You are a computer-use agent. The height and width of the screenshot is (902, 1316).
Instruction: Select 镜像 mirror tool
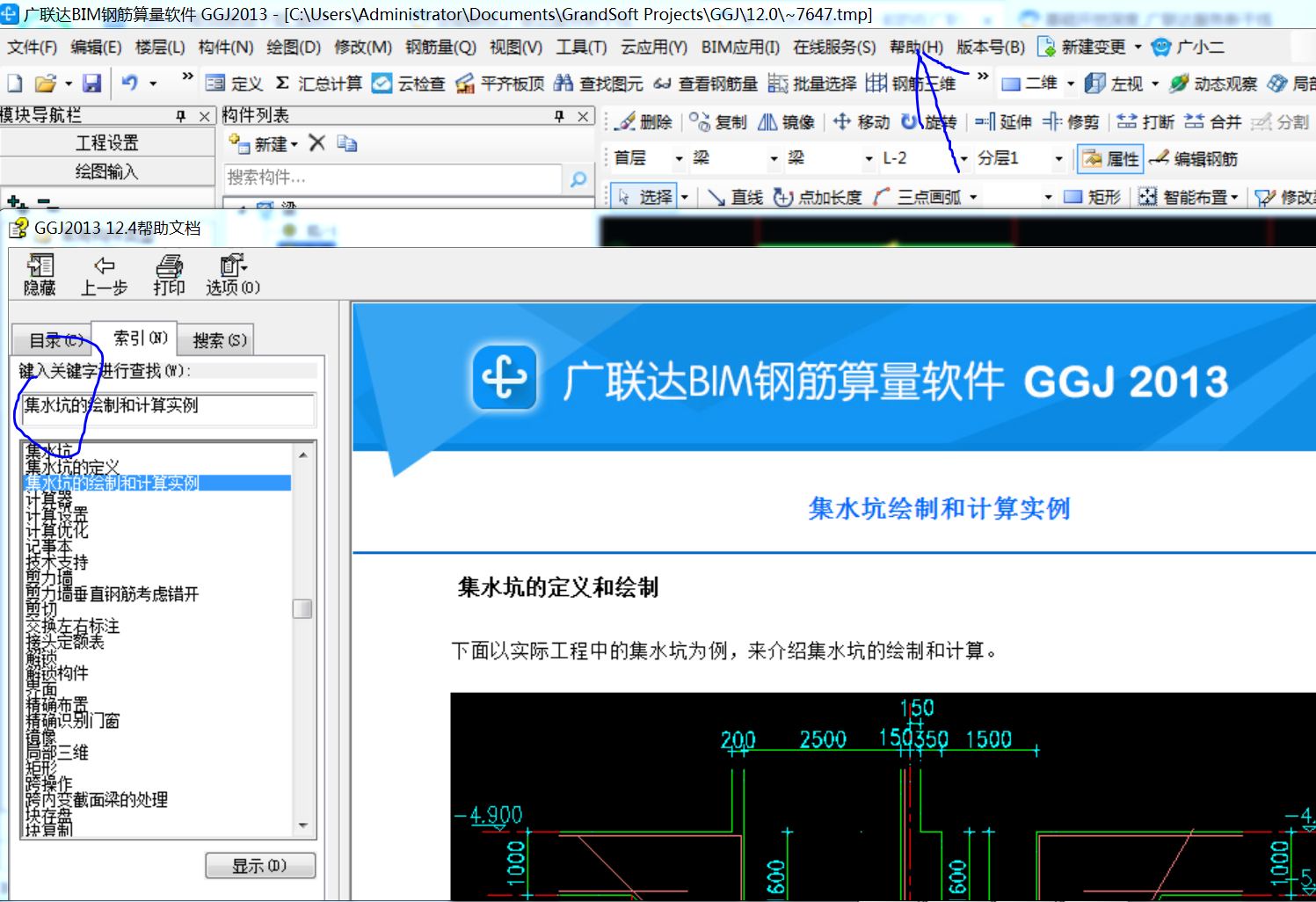click(786, 121)
